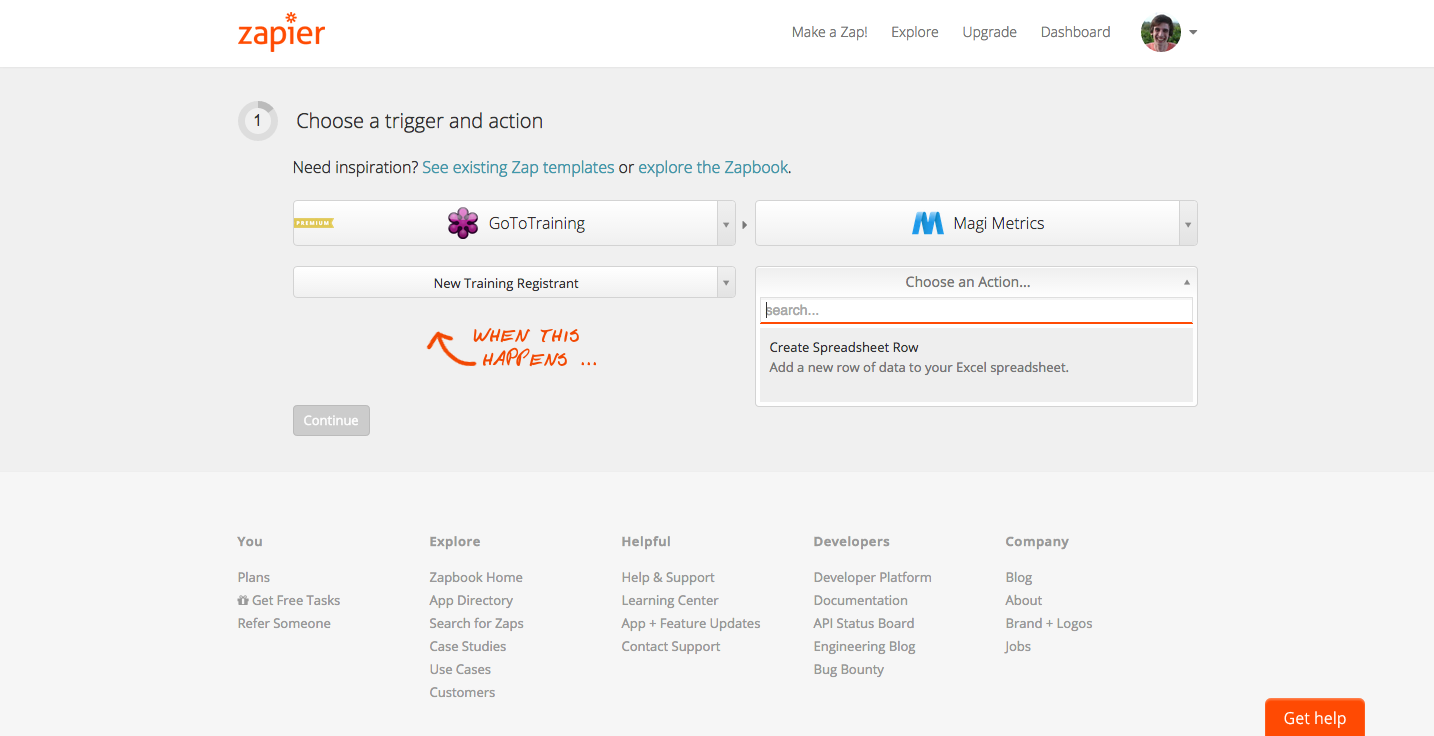Image resolution: width=1434 pixels, height=736 pixels.
Task: Open the New Training Registrant trigger dropdown
Action: pyautogui.click(x=727, y=282)
